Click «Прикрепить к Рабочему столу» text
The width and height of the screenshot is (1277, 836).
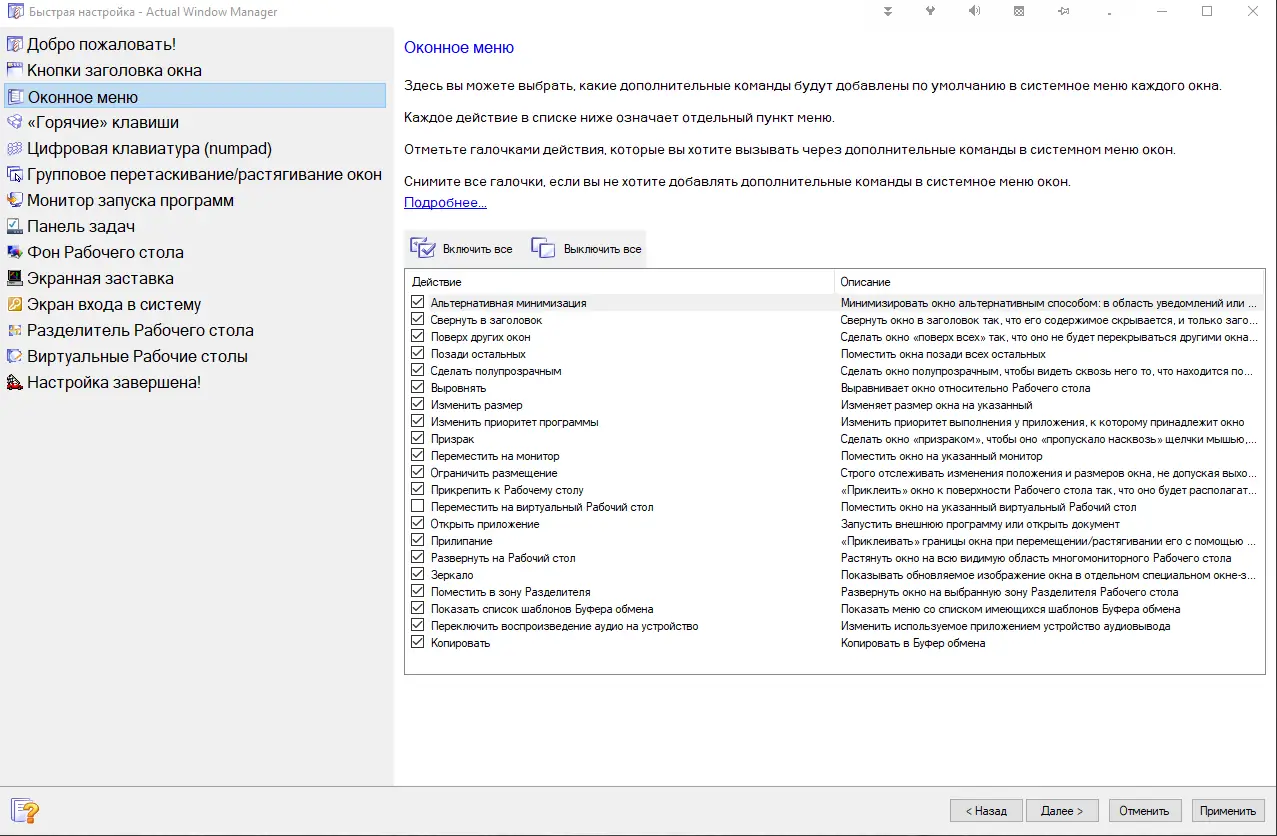point(507,490)
